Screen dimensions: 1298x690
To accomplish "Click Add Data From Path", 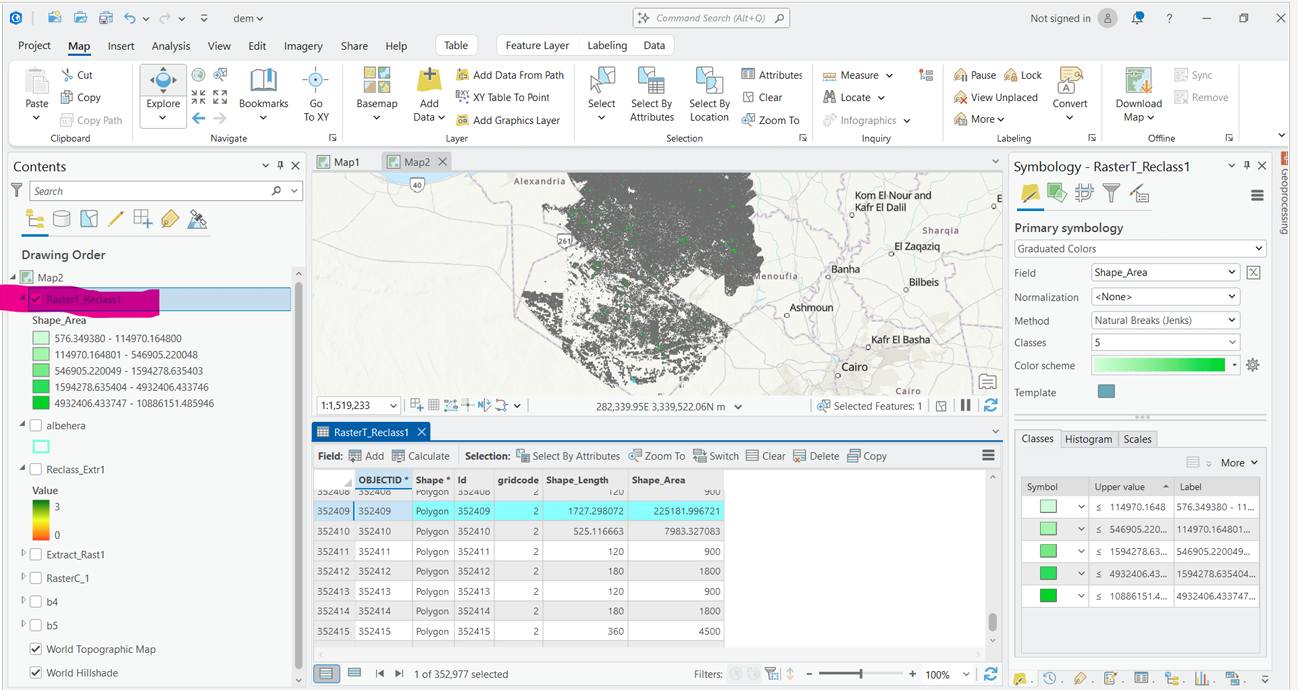I will pyautogui.click(x=510, y=75).
